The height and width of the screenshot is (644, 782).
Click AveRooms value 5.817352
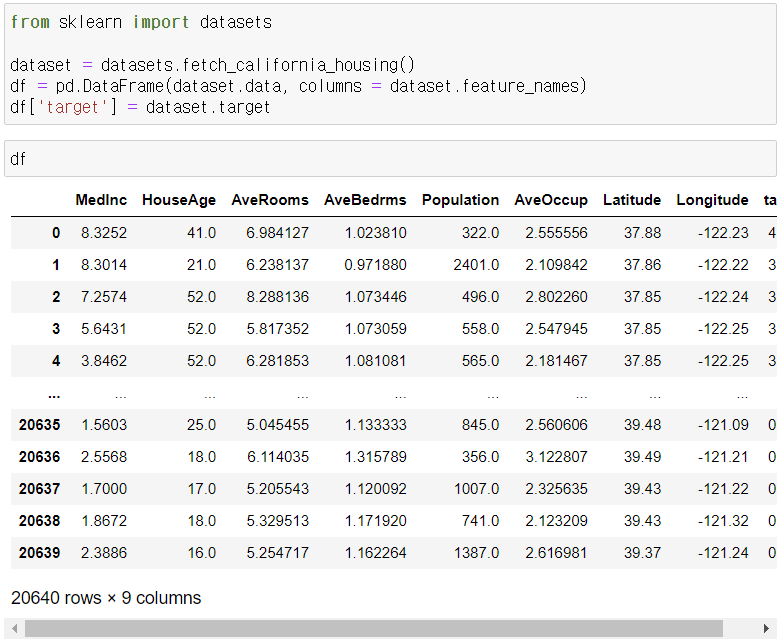click(x=277, y=329)
